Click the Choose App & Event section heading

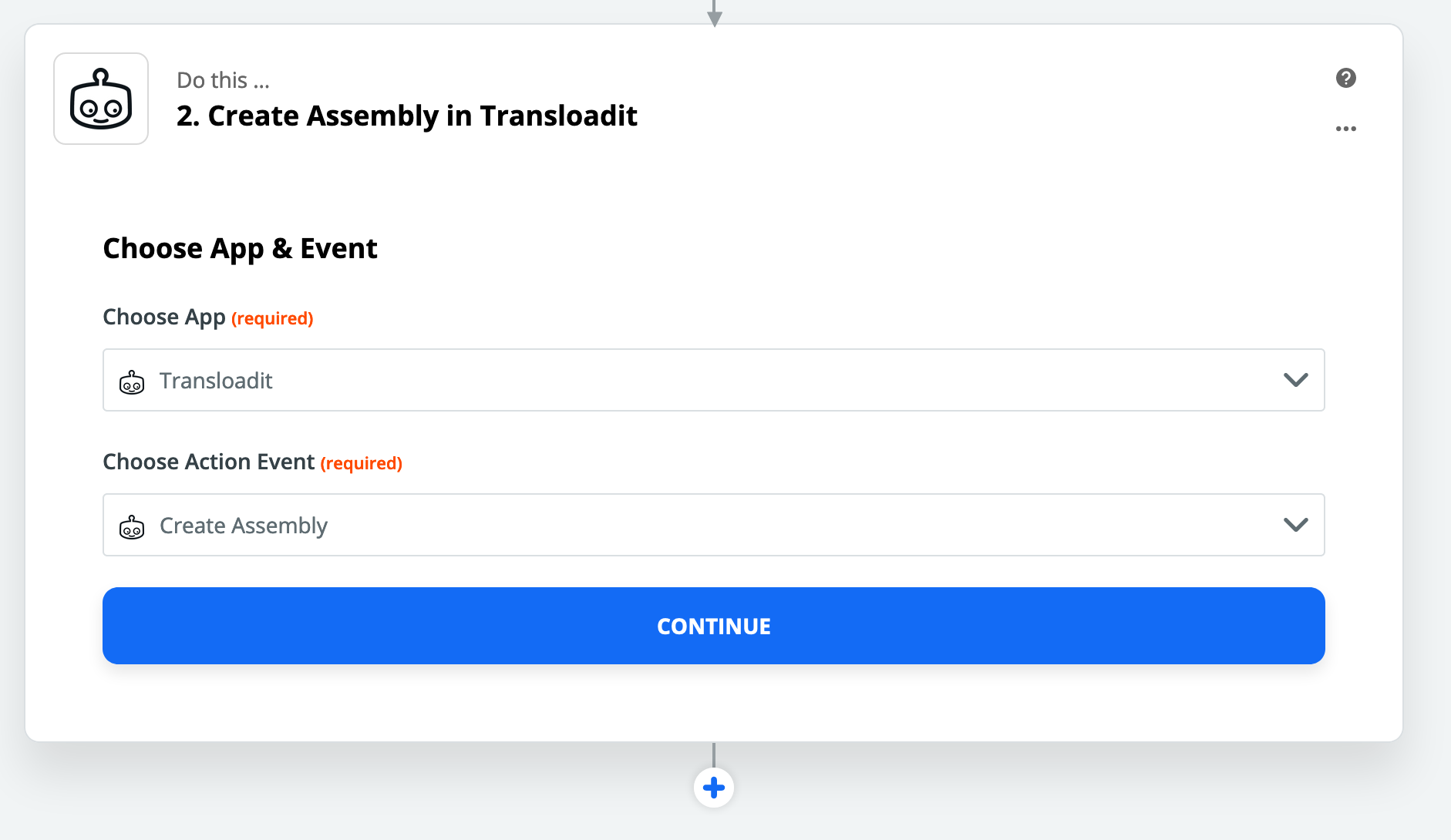click(240, 248)
